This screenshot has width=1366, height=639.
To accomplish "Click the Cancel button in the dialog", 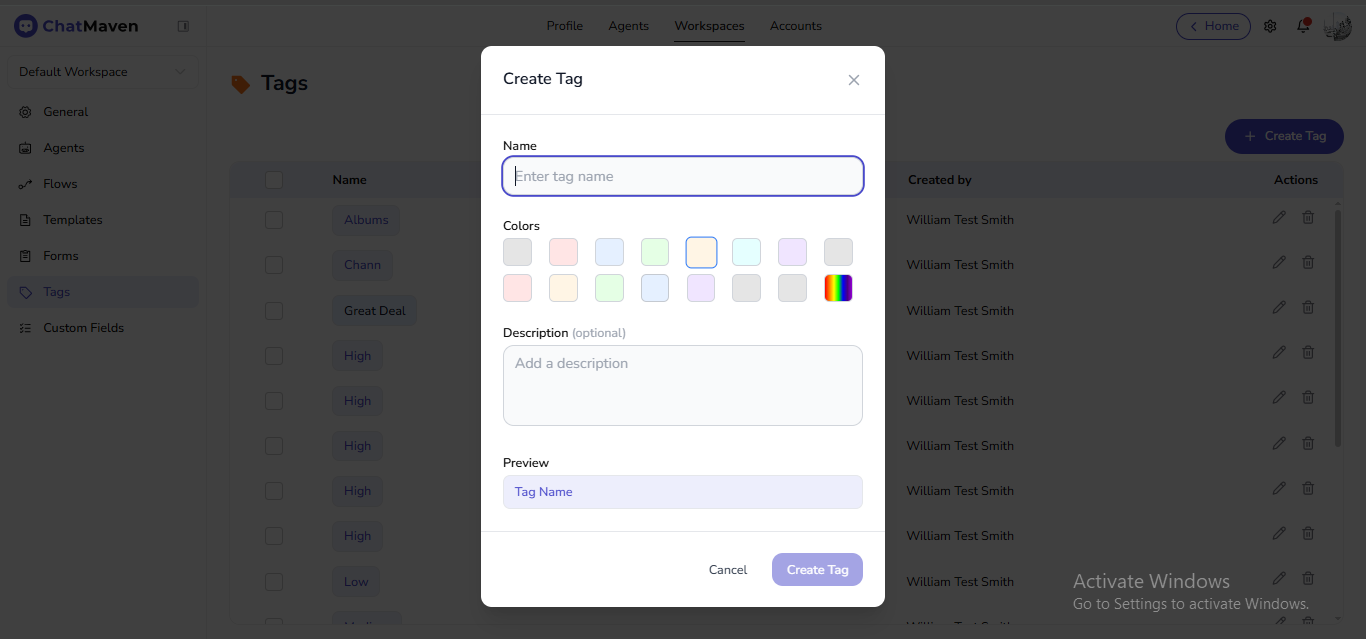I will (x=727, y=569).
